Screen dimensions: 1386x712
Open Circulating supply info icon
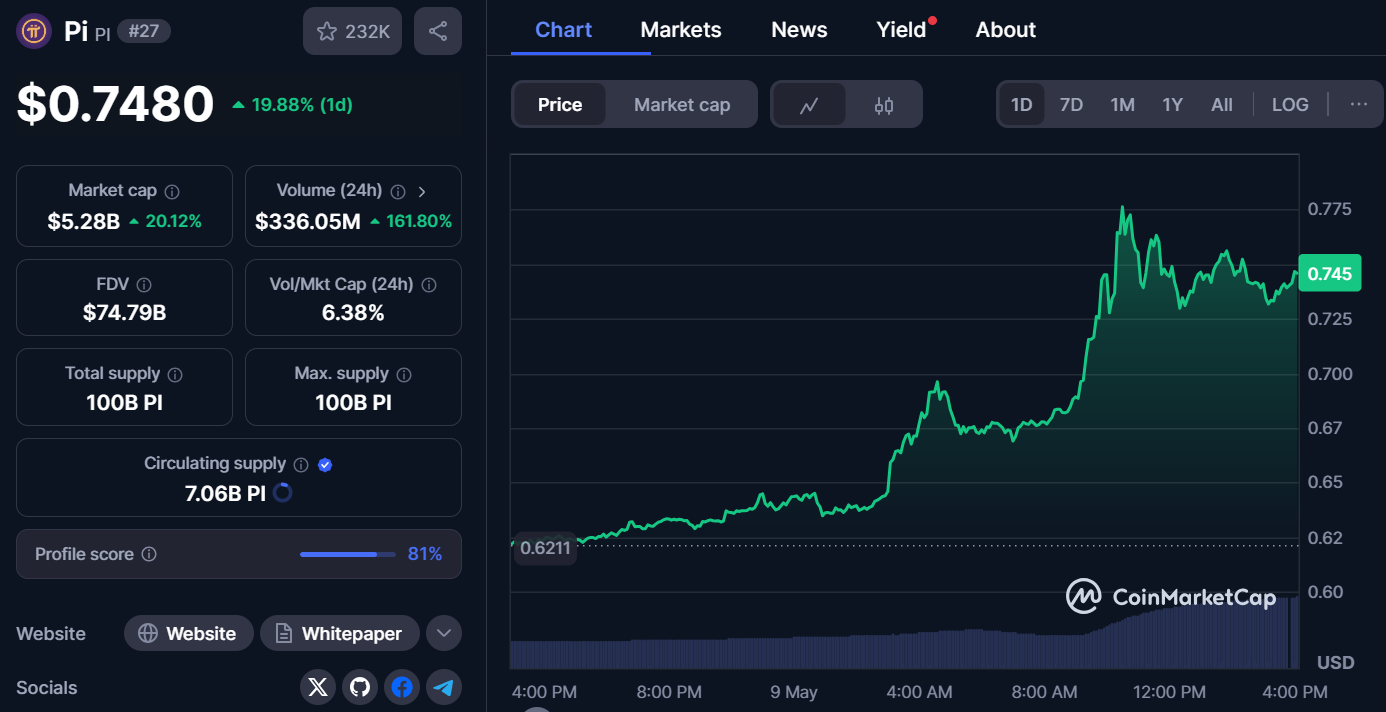point(301,464)
